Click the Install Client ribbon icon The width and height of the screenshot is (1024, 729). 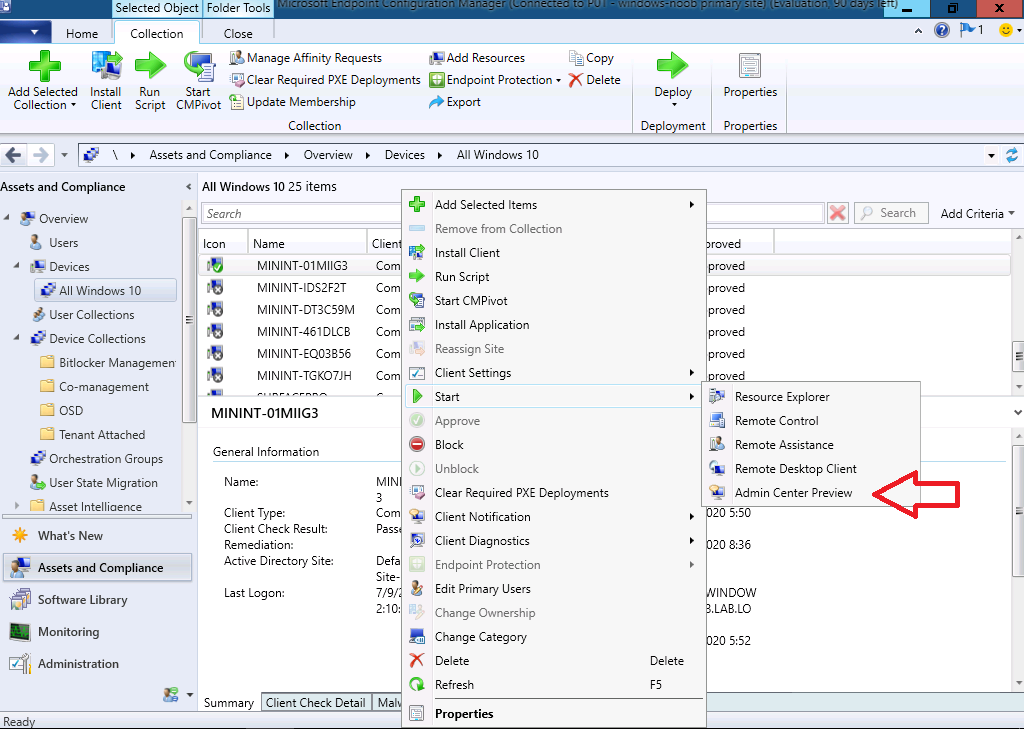[x=106, y=66]
